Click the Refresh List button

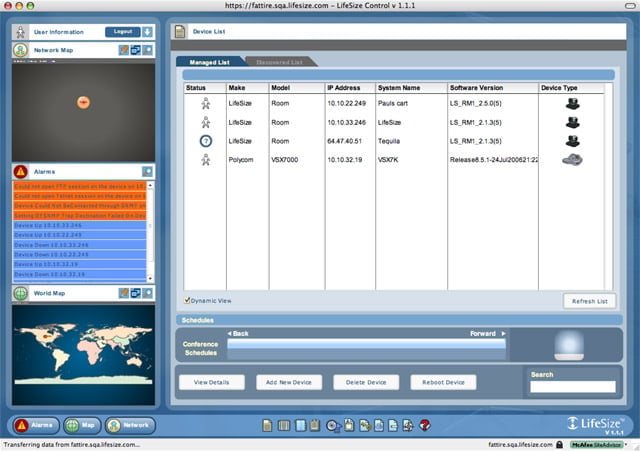click(589, 301)
